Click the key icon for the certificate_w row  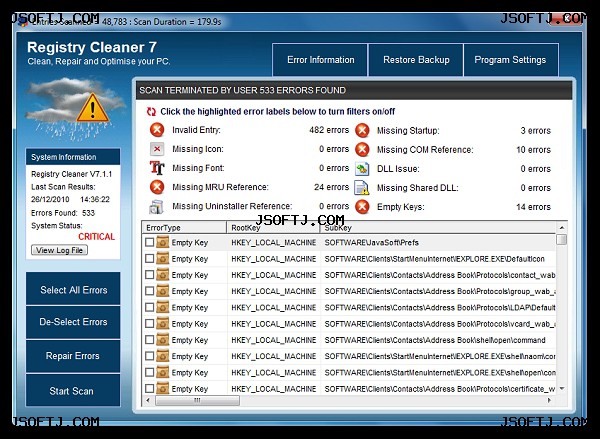(x=163, y=388)
